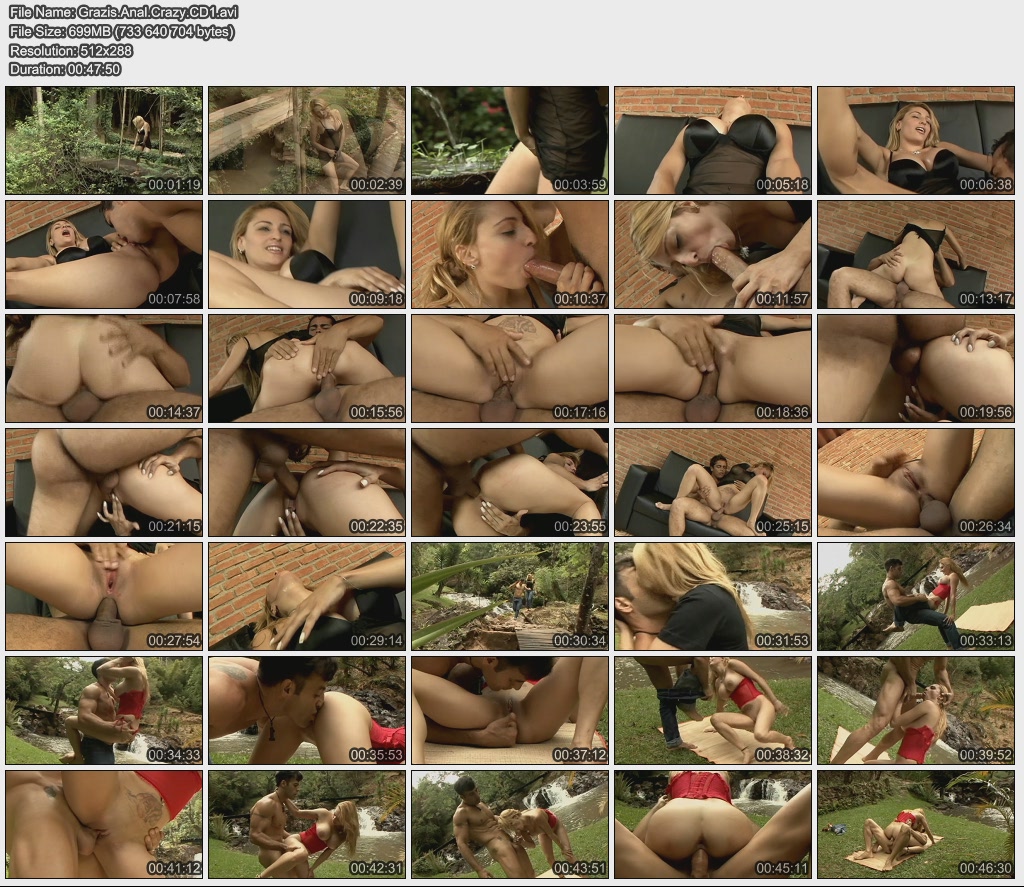The width and height of the screenshot is (1024, 887).
Task: Open the thumbnail at 00:33:13
Action: coord(916,596)
